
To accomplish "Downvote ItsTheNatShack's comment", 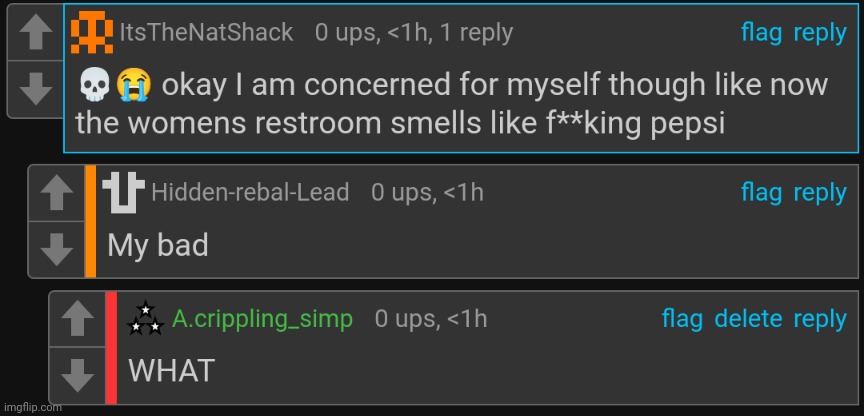I will (x=35, y=88).
